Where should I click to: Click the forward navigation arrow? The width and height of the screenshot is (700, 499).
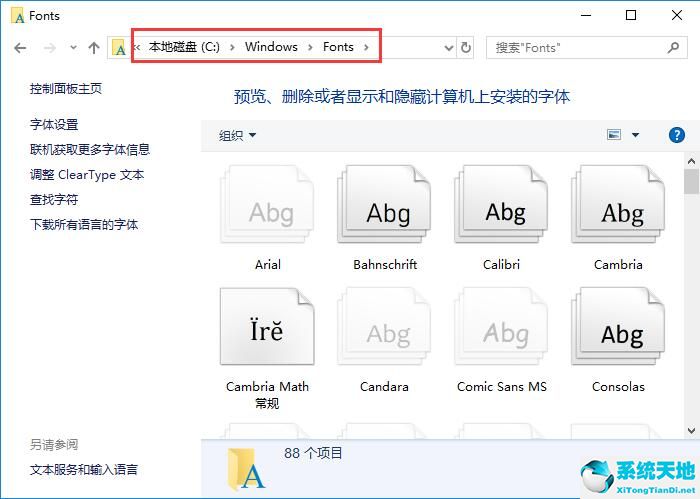[x=50, y=48]
